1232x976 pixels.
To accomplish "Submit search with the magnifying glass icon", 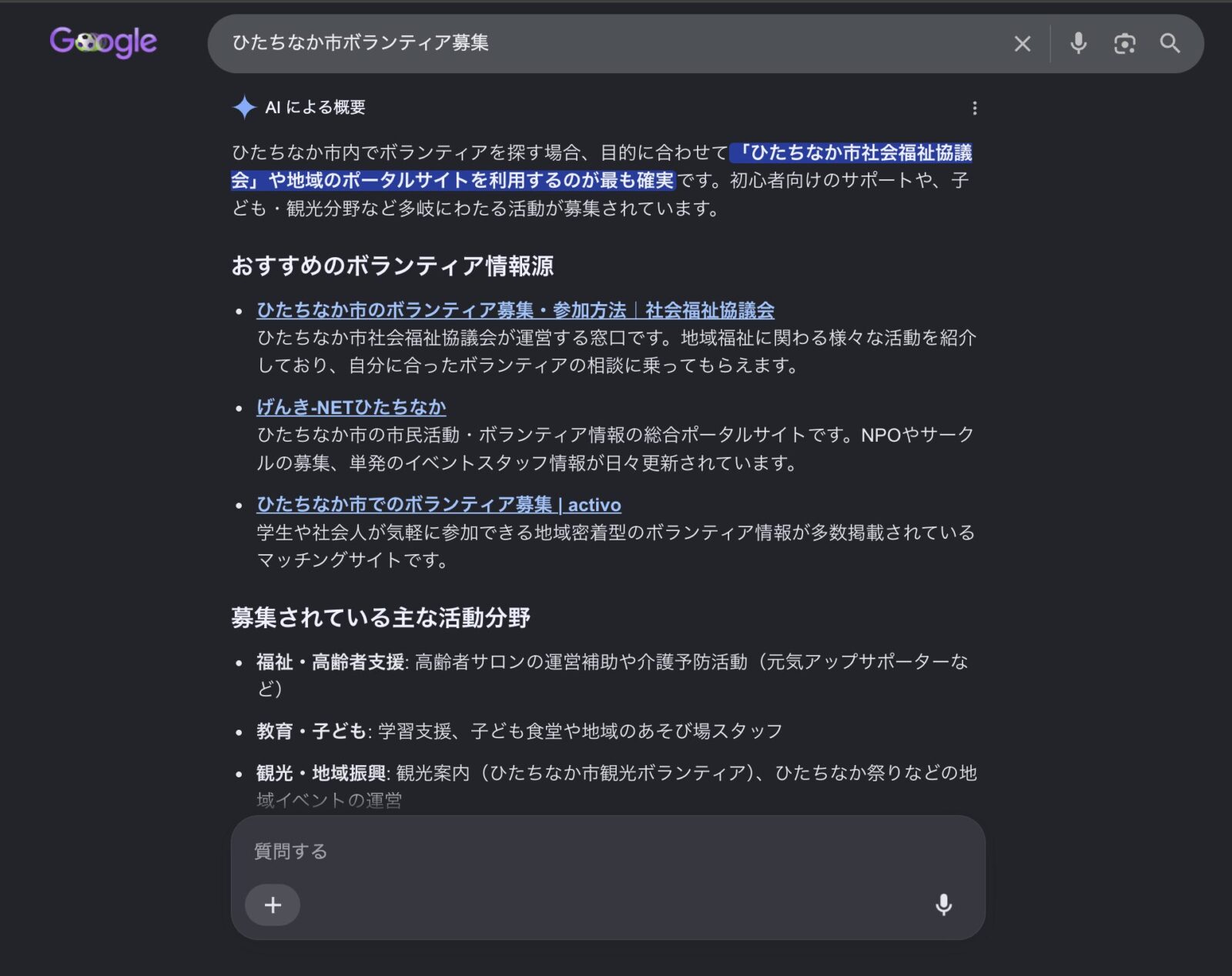I will point(1170,44).
